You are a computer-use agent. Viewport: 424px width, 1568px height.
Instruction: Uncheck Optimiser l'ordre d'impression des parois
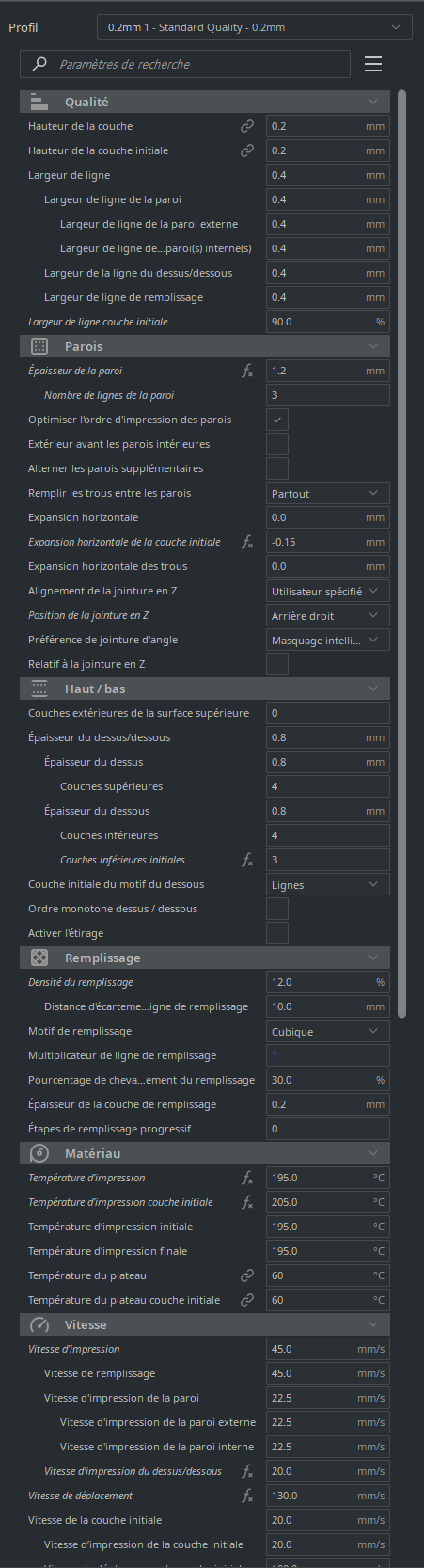277,420
